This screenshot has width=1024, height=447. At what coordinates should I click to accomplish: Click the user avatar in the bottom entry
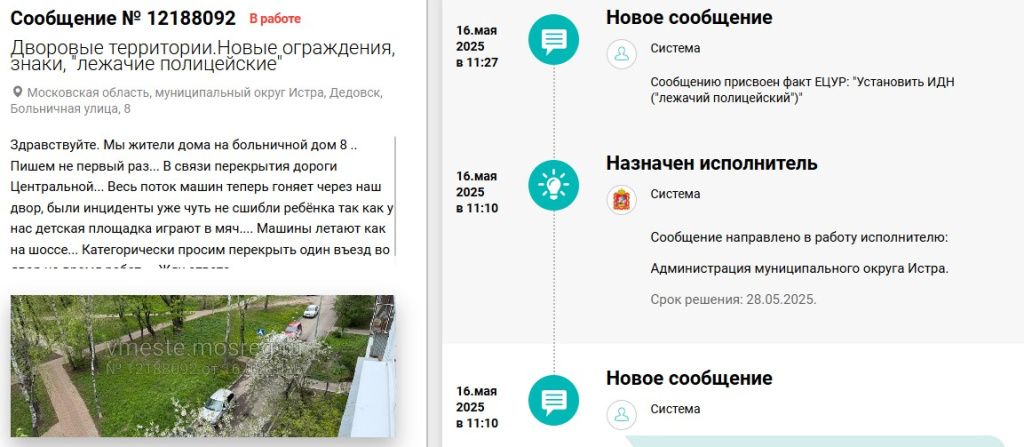pos(622,414)
